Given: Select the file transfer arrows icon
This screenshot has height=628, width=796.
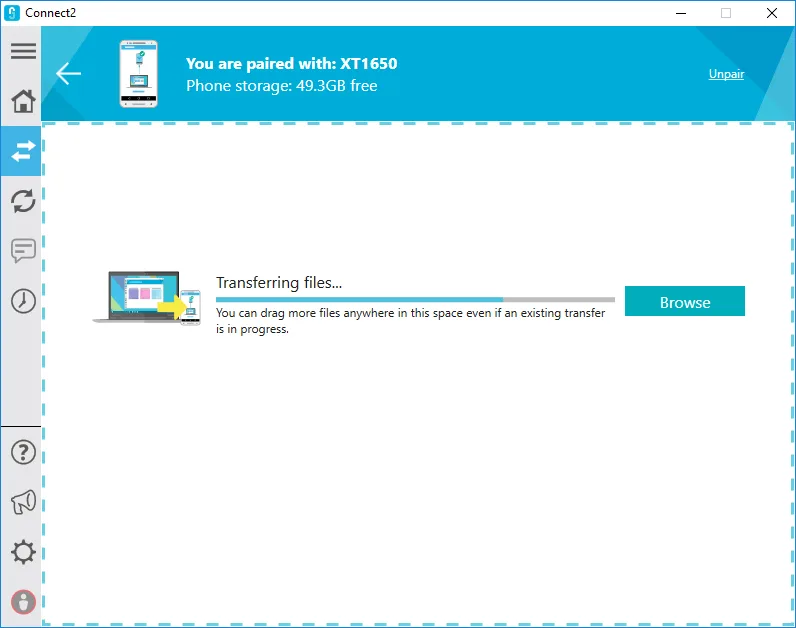Looking at the screenshot, I should [x=23, y=151].
